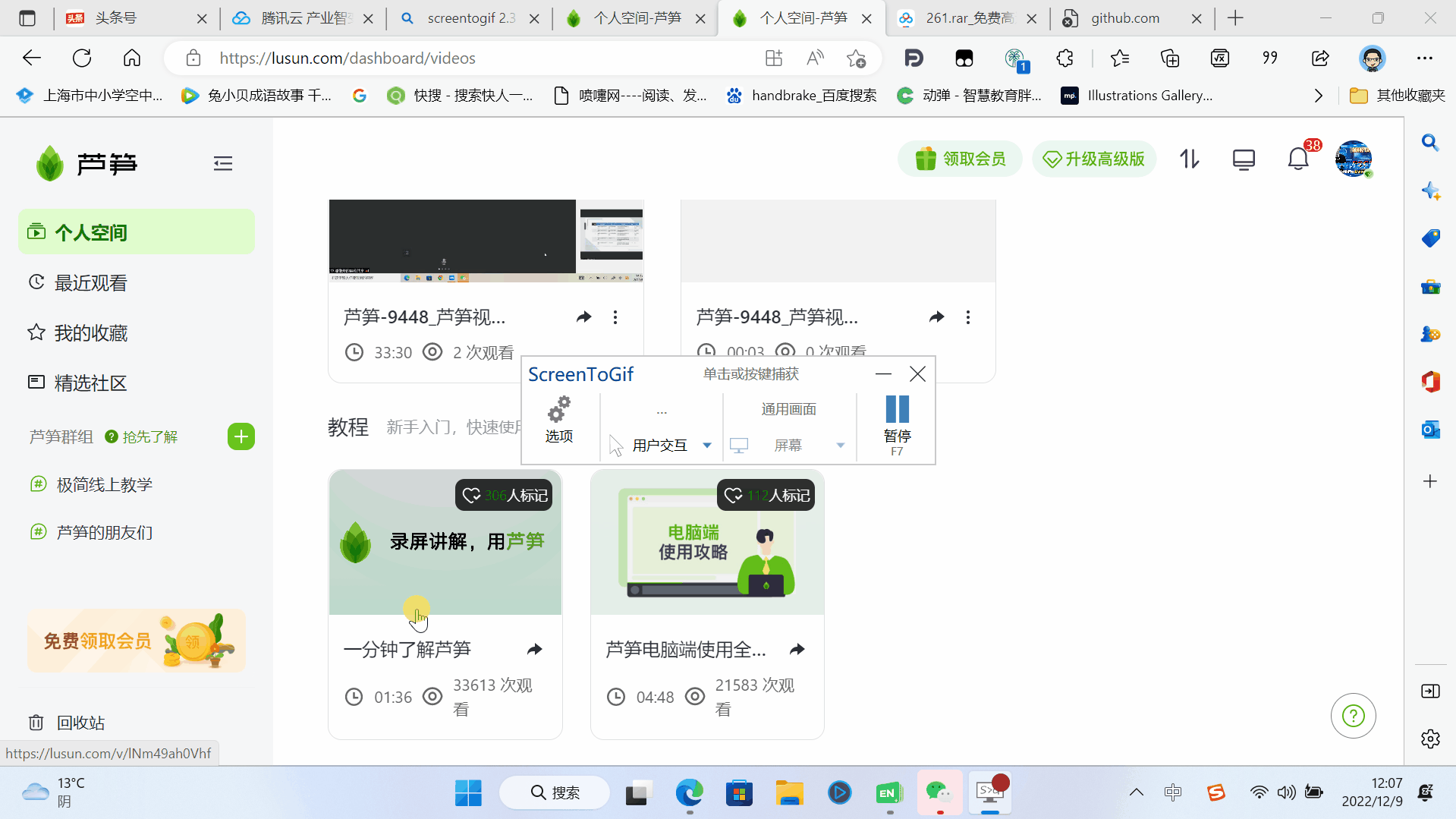Open ScreenToGif options gear
This screenshot has height=819, width=1456.
[559, 419]
